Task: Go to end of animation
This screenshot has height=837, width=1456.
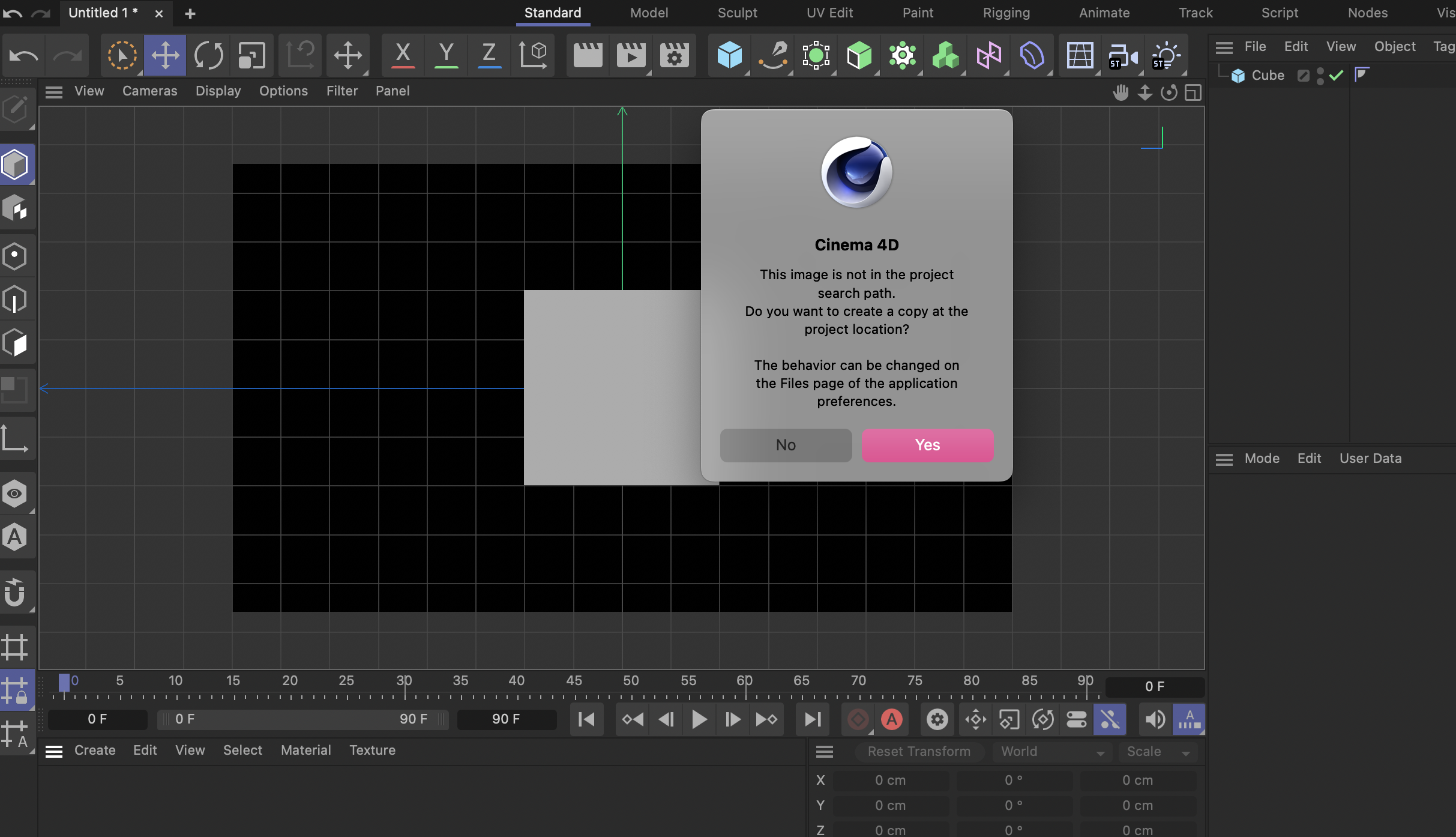Action: coord(813,719)
